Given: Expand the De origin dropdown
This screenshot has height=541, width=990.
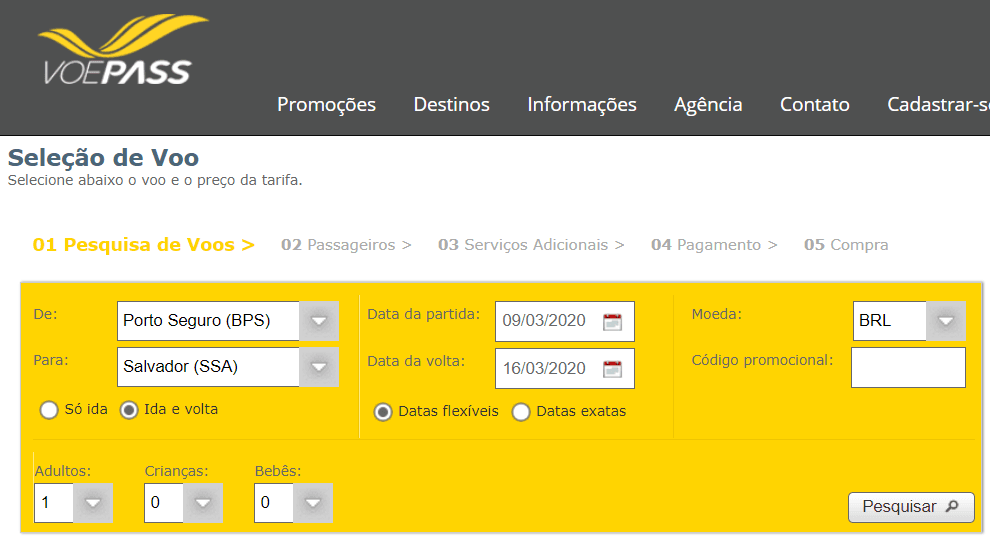Looking at the screenshot, I should pyautogui.click(x=319, y=321).
